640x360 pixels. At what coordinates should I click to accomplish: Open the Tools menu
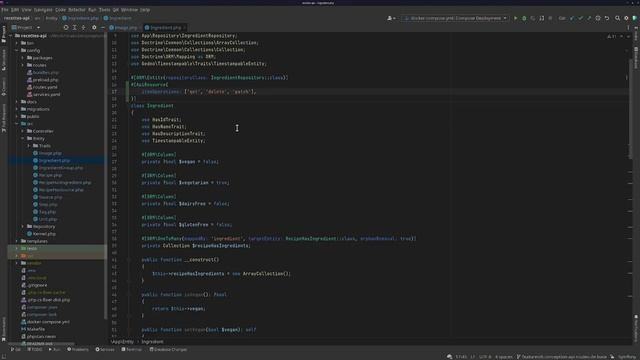(104, 9)
